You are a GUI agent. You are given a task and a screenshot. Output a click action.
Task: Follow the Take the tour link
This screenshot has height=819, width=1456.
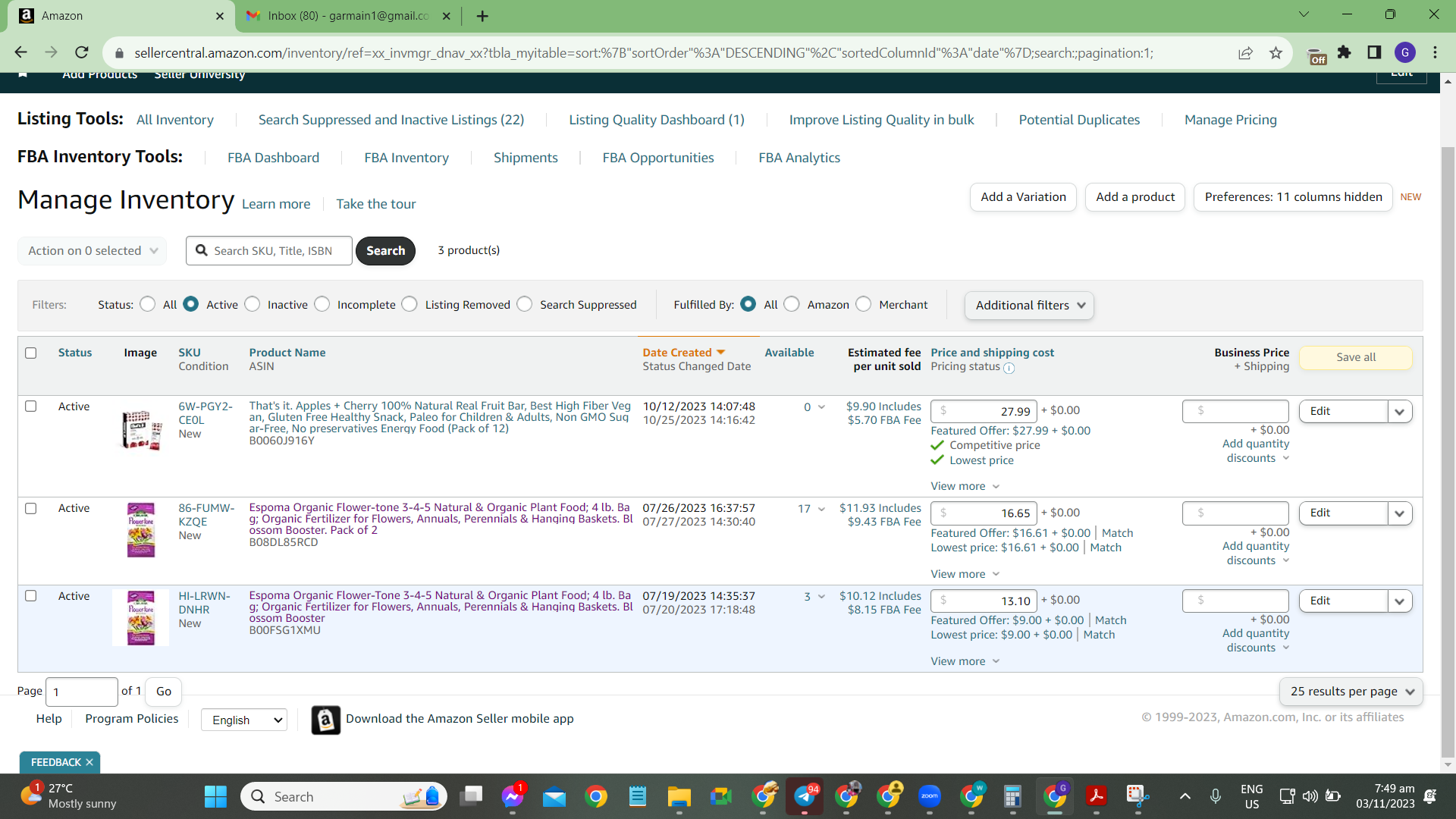pos(376,204)
